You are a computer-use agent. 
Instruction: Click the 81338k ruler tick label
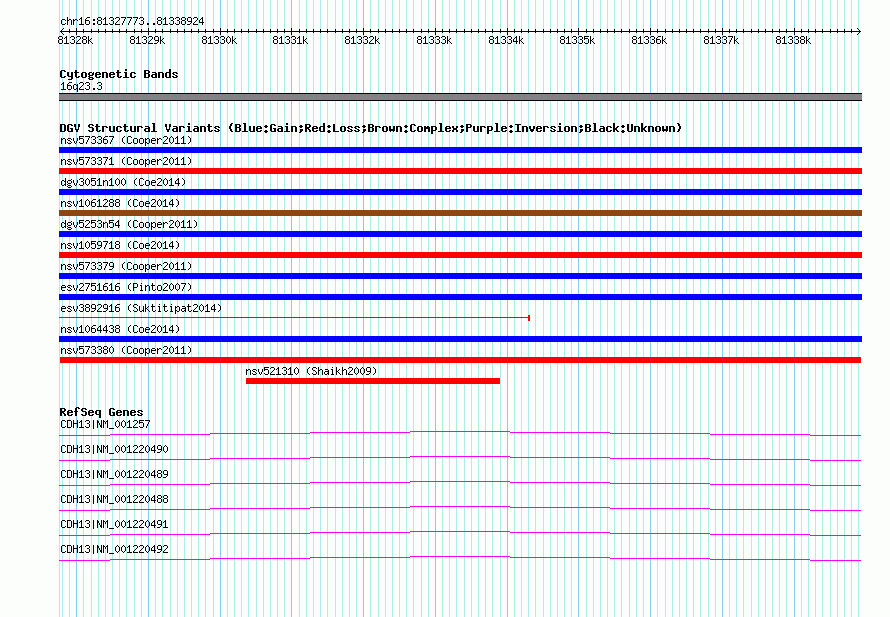click(x=794, y=40)
